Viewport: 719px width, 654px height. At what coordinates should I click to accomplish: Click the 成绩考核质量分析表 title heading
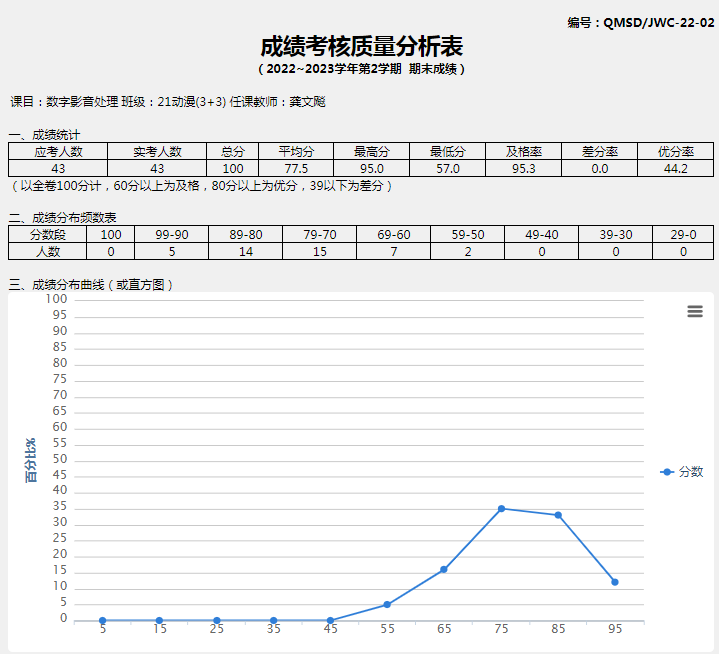coord(361,47)
